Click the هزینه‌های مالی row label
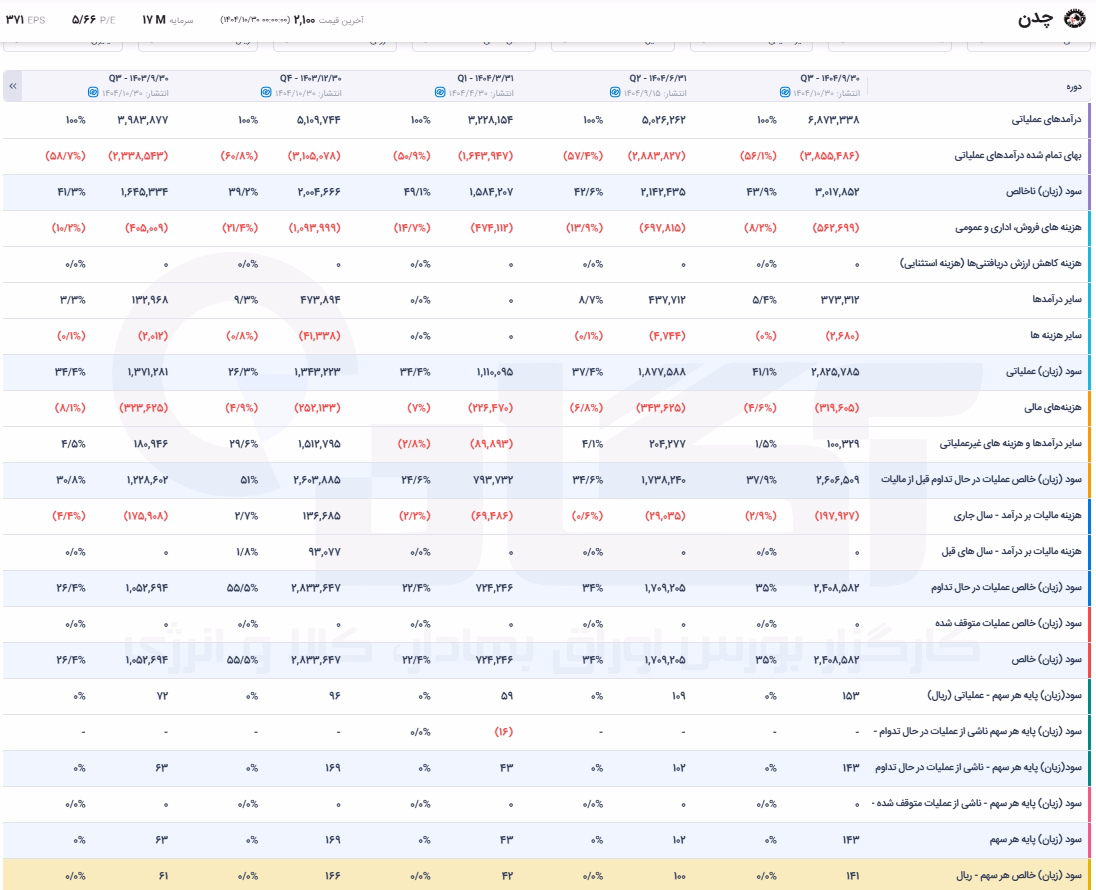The width and height of the screenshot is (1096, 890). pyautogui.click(x=1053, y=408)
